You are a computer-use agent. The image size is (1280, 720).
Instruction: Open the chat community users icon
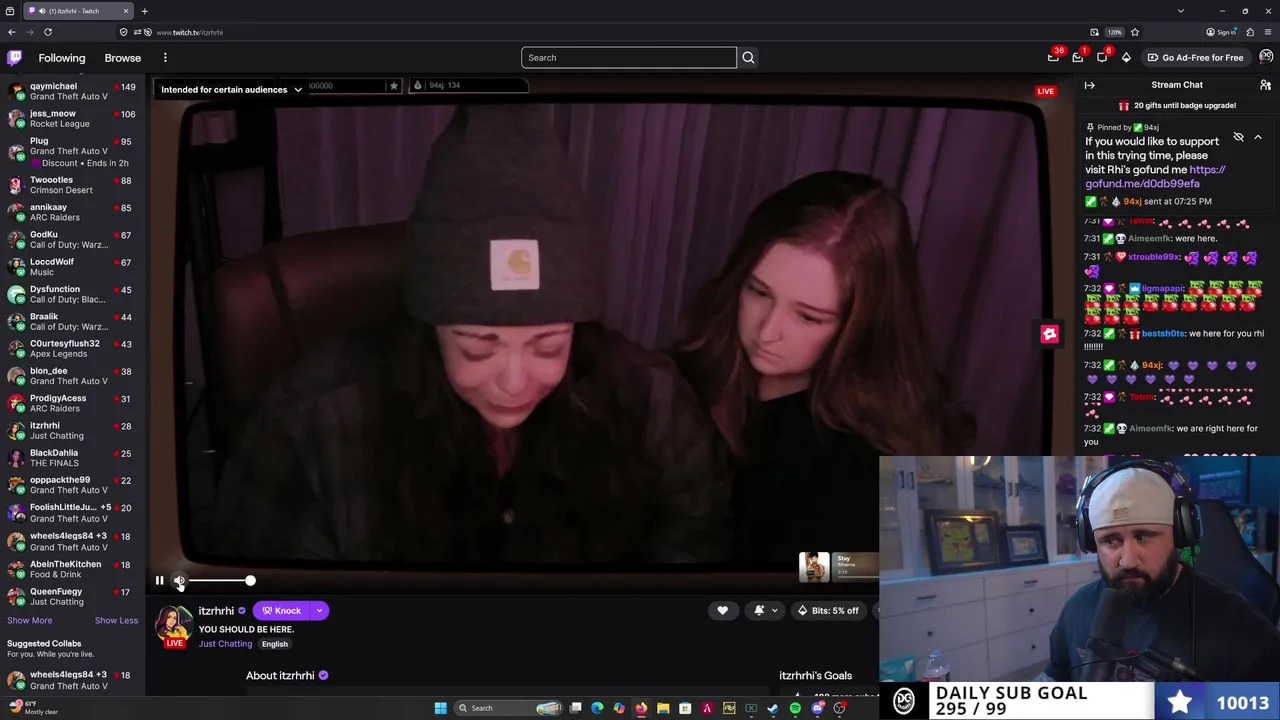1265,85
